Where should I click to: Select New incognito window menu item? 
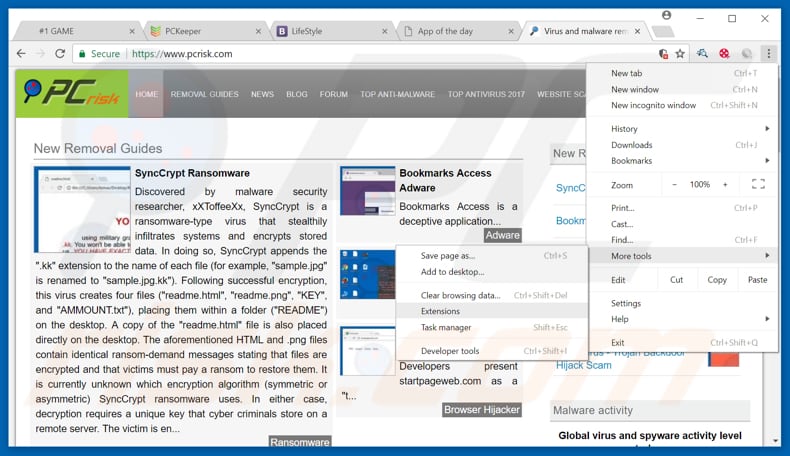tap(682, 105)
